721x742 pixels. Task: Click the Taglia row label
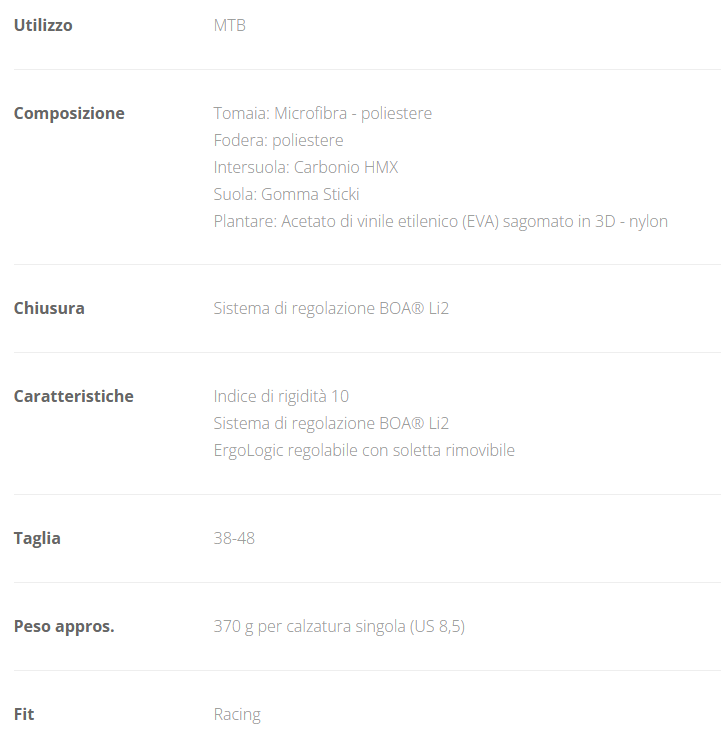pos(37,538)
